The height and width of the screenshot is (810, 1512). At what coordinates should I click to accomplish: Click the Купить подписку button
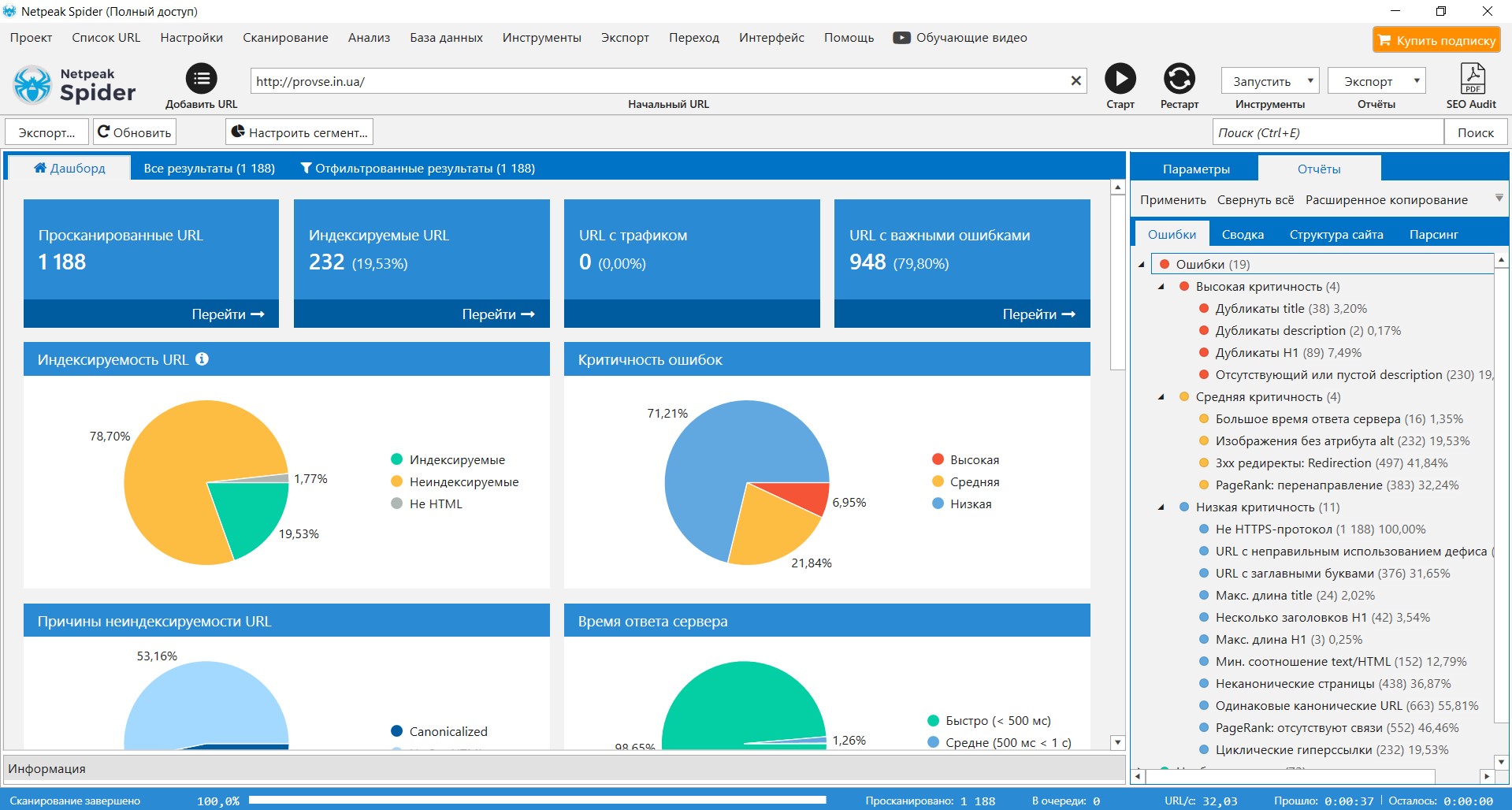1436,40
